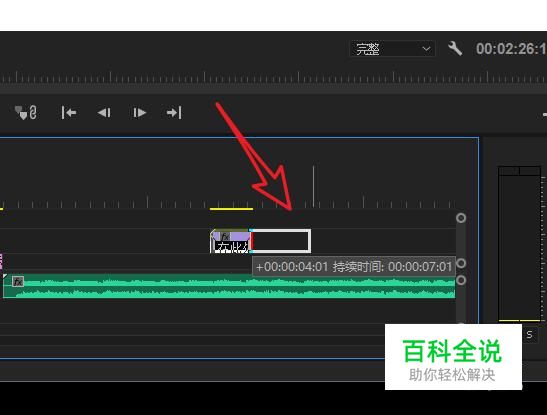Screen dimensions: 547x415
Task: Go to In point button
Action: (x=69, y=113)
